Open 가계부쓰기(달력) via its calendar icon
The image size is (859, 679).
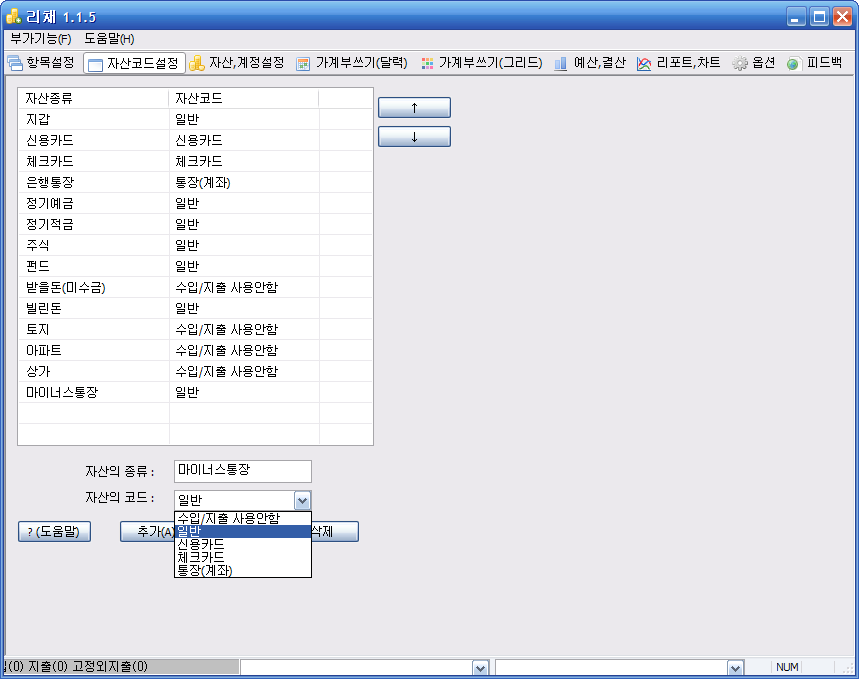(304, 63)
